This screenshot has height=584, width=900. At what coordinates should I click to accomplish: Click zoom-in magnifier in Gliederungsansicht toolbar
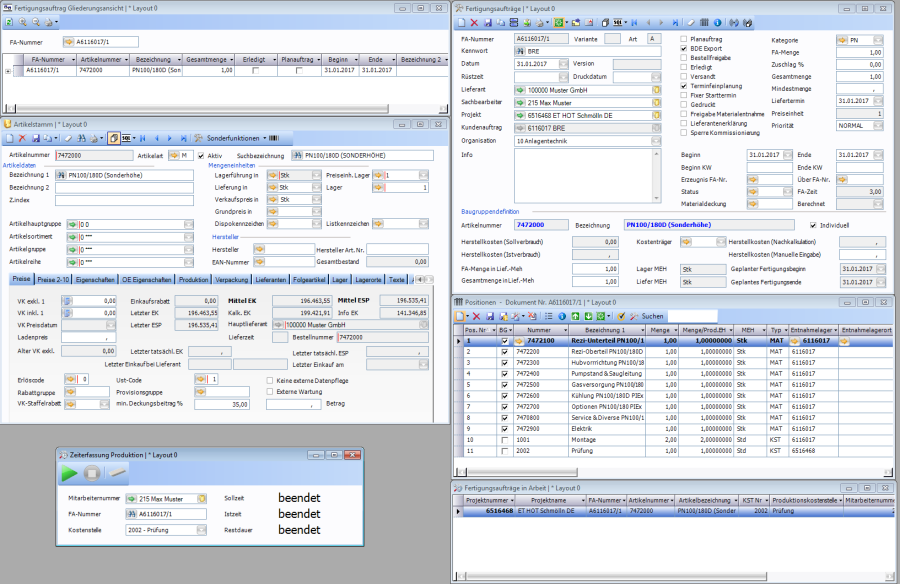point(24,21)
